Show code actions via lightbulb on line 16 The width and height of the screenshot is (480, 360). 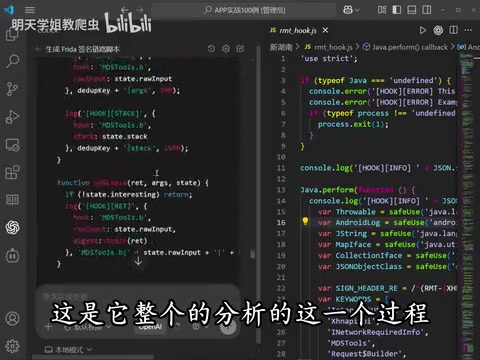coord(305,221)
